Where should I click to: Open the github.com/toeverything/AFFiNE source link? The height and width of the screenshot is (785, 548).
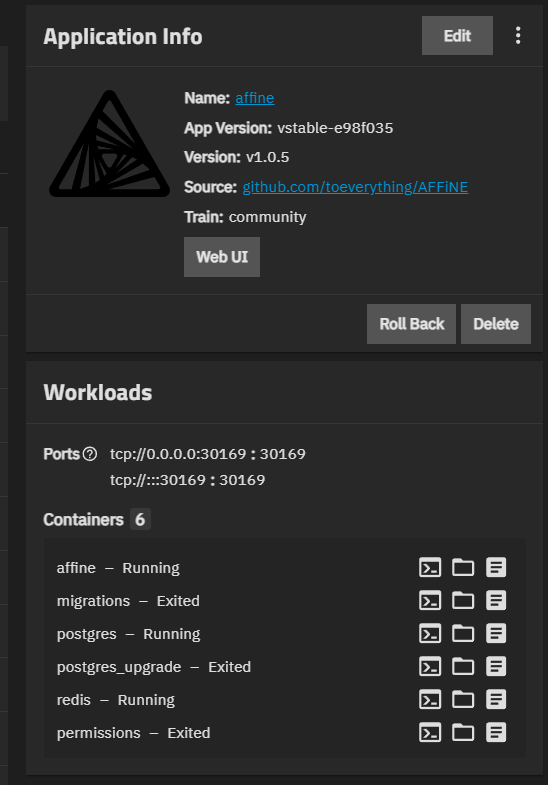(355, 187)
